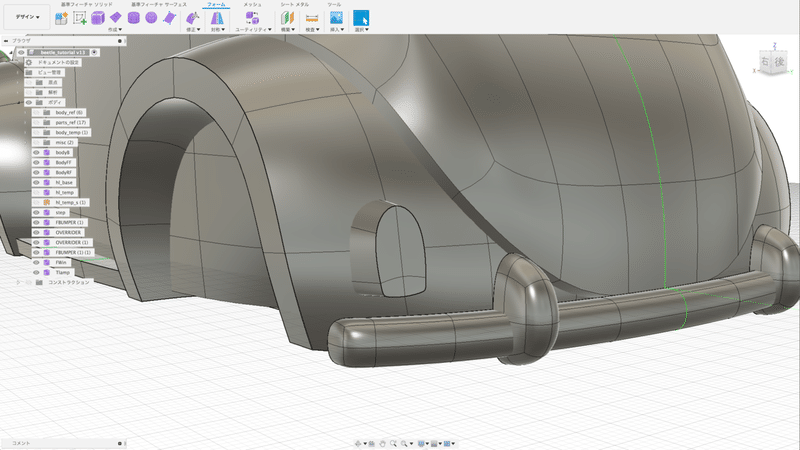Click the Insert image icon

(336, 18)
